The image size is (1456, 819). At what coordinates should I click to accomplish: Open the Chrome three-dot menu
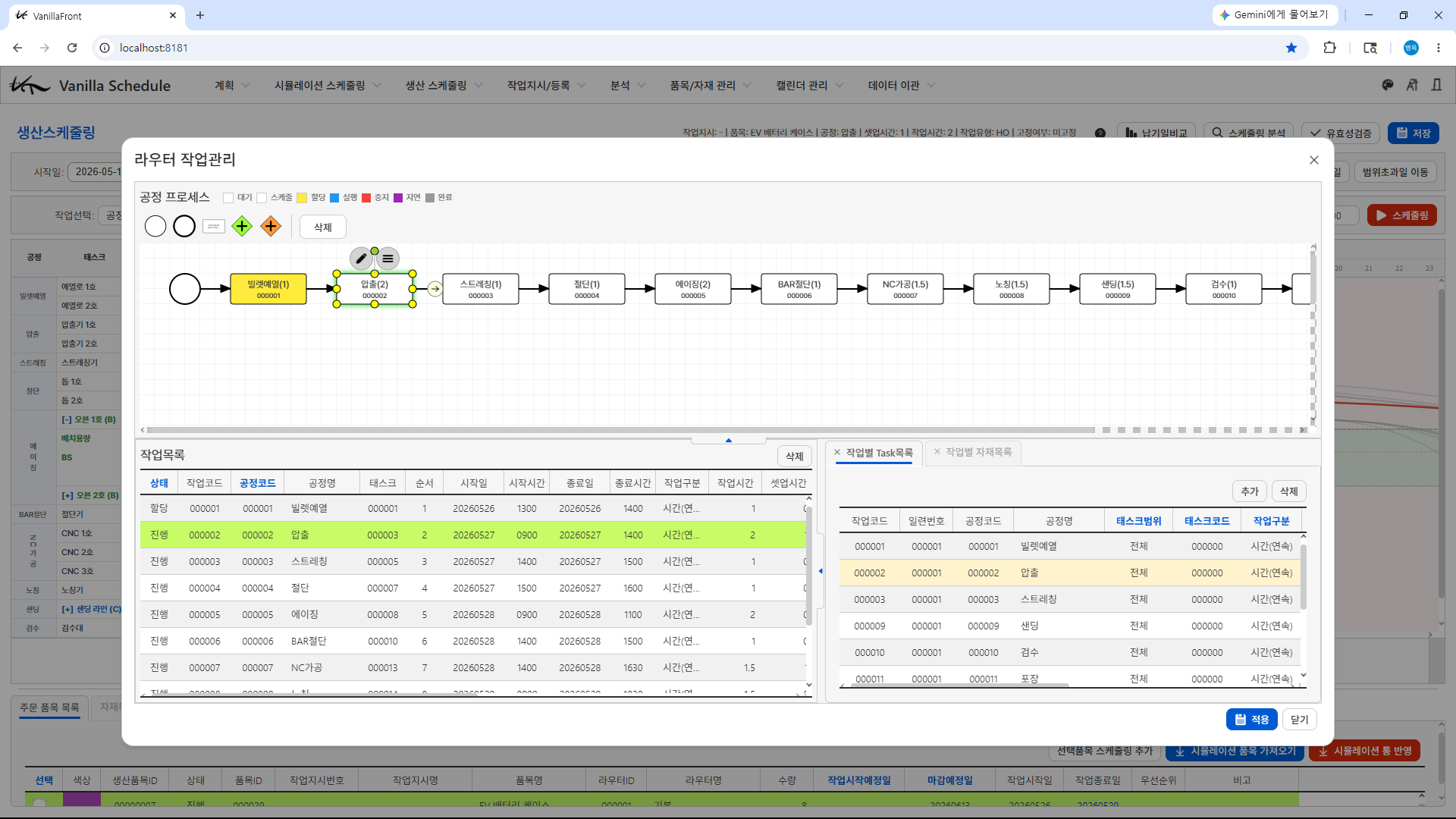tap(1439, 48)
